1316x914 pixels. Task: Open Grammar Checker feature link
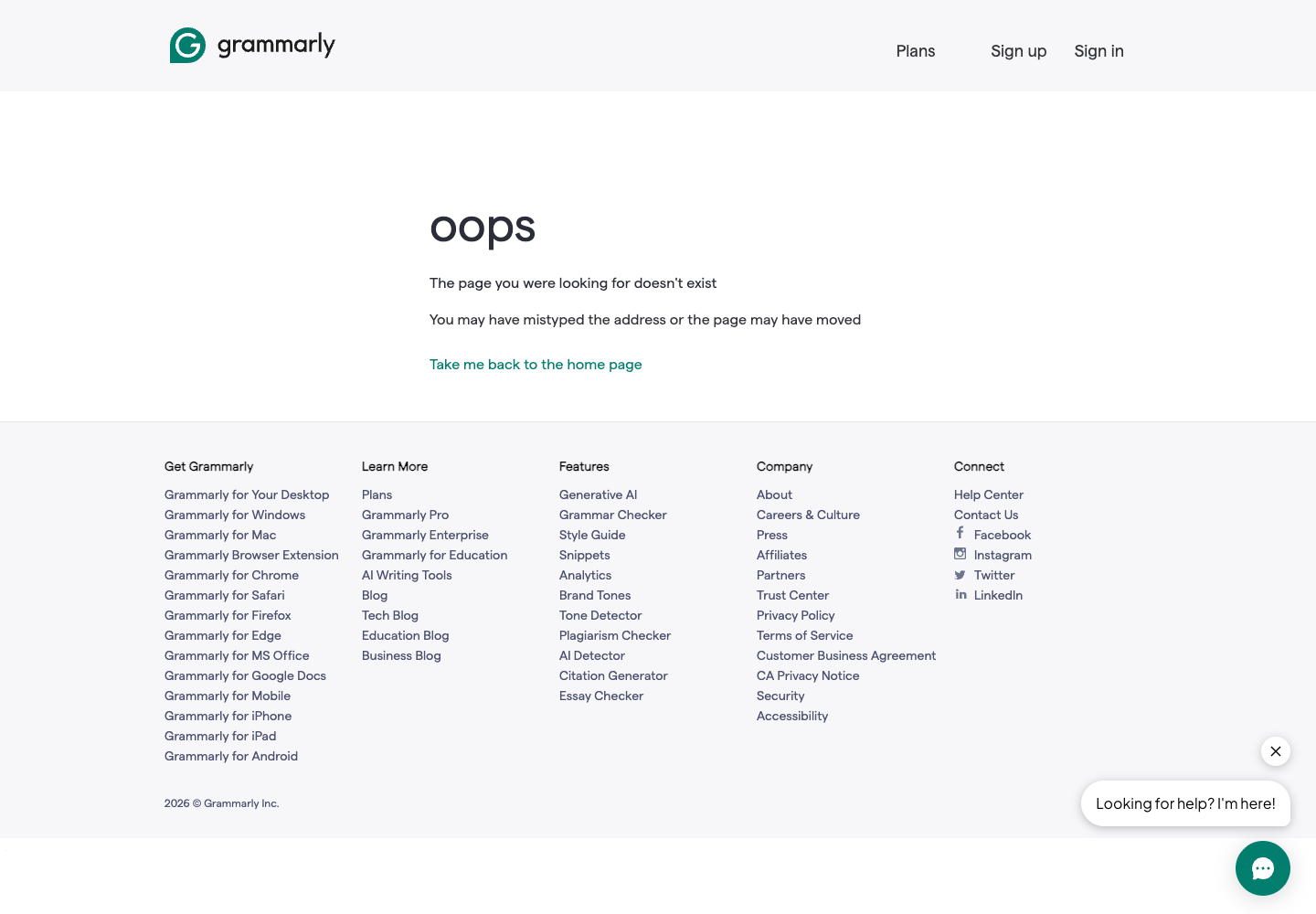tap(612, 515)
